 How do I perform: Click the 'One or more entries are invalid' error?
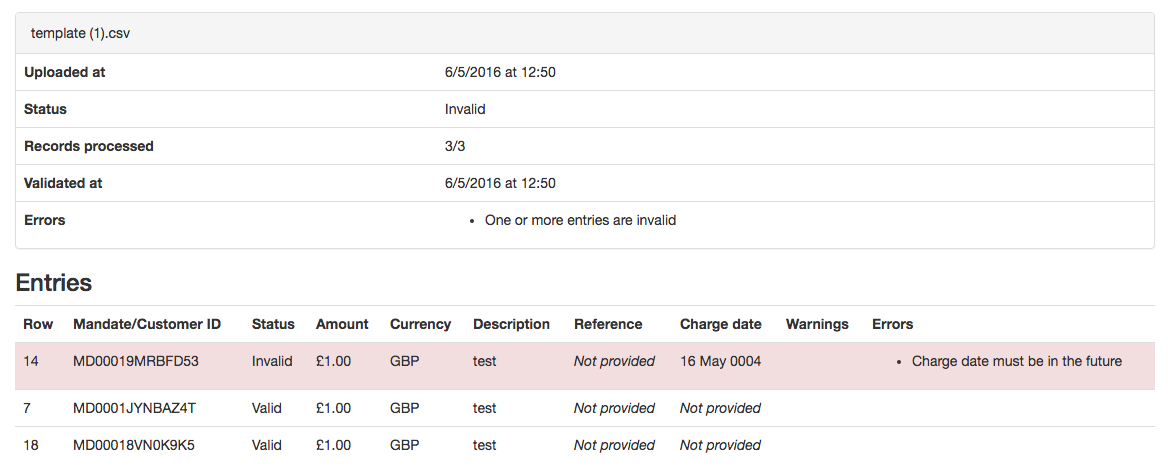click(x=580, y=221)
